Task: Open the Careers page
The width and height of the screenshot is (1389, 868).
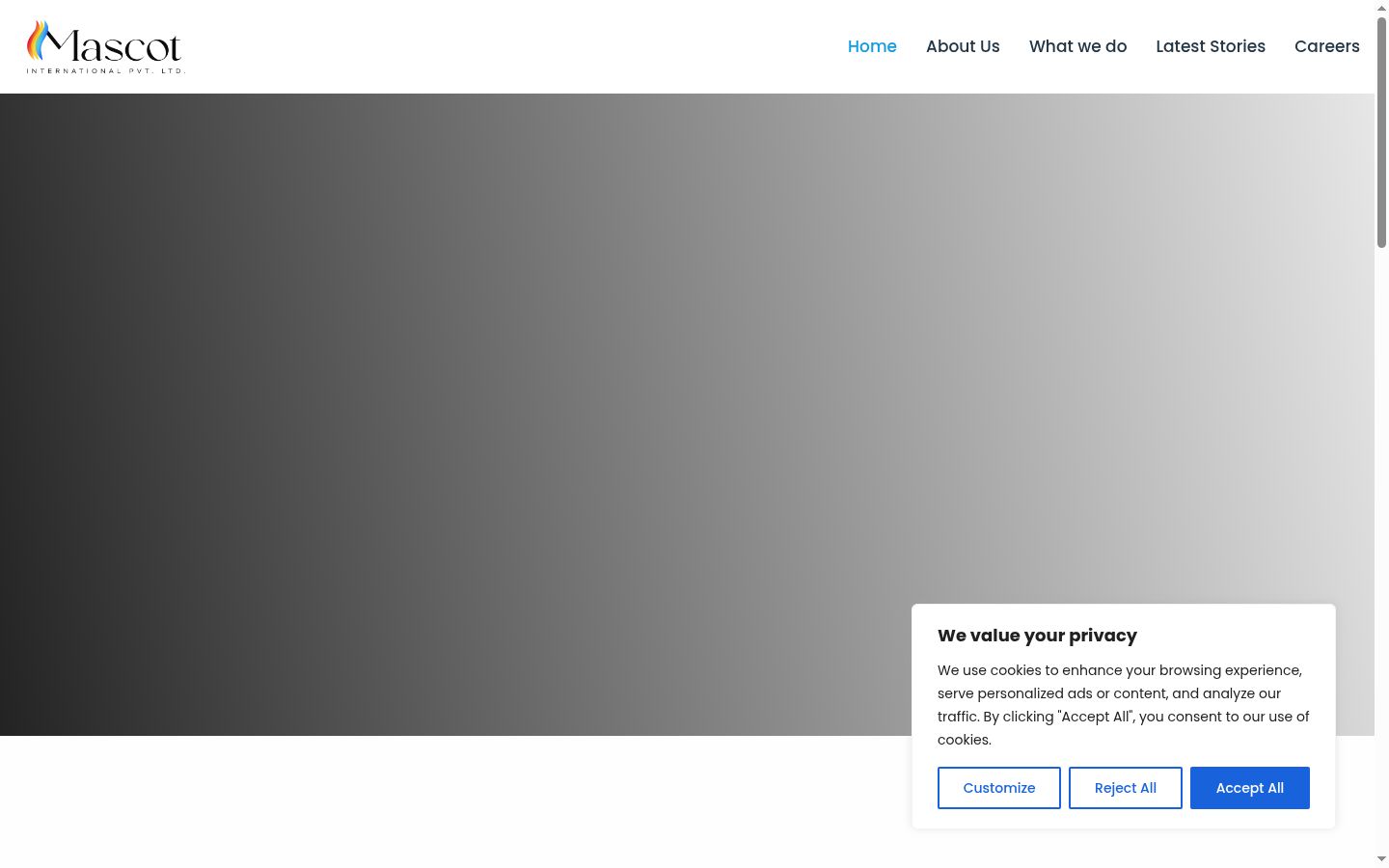Action: point(1327,46)
